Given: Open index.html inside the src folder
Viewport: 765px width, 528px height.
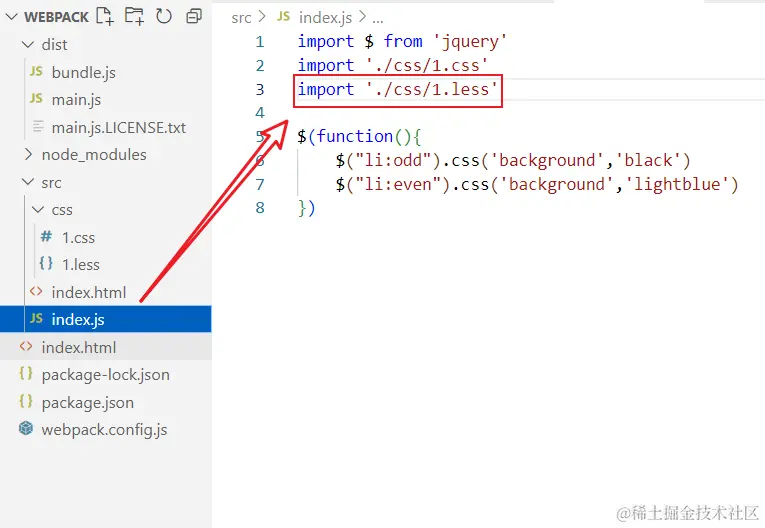Looking at the screenshot, I should (89, 292).
